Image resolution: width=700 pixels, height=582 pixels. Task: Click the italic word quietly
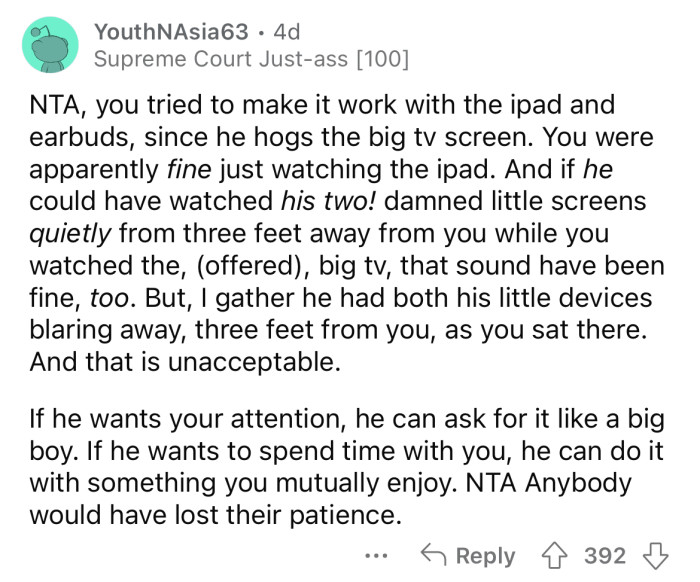70,234
